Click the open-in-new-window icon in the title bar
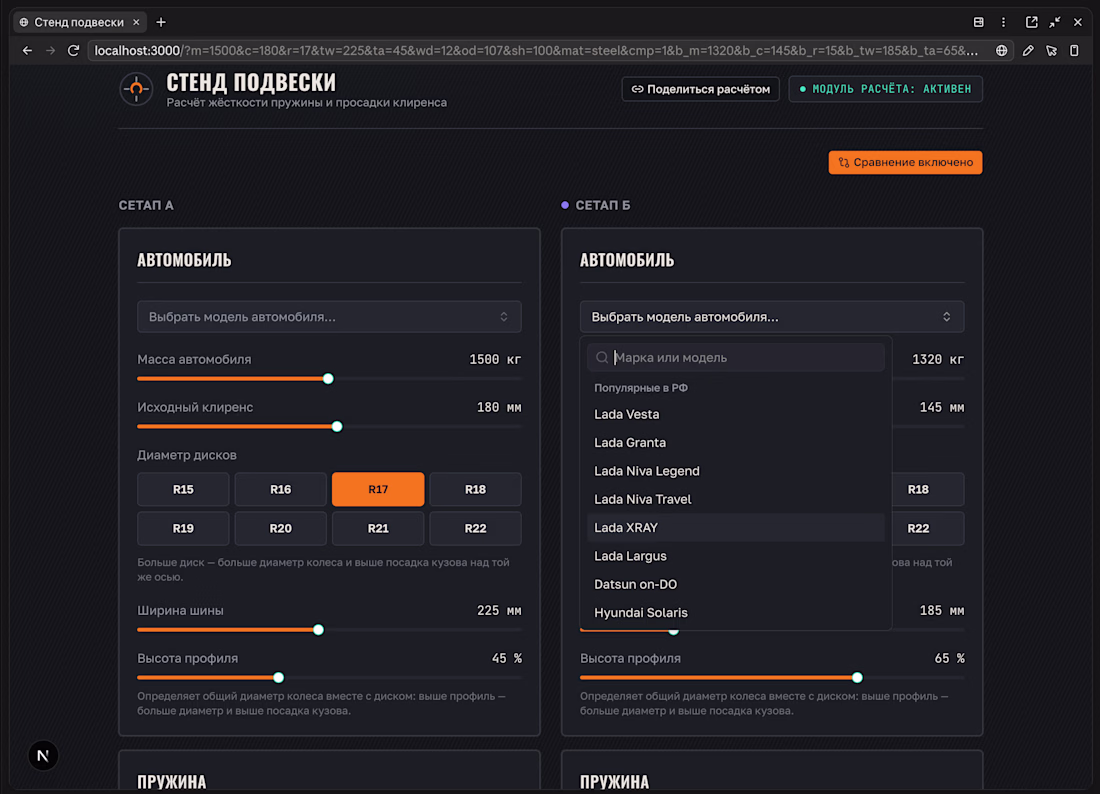The width and height of the screenshot is (1100, 794). 1031,22
